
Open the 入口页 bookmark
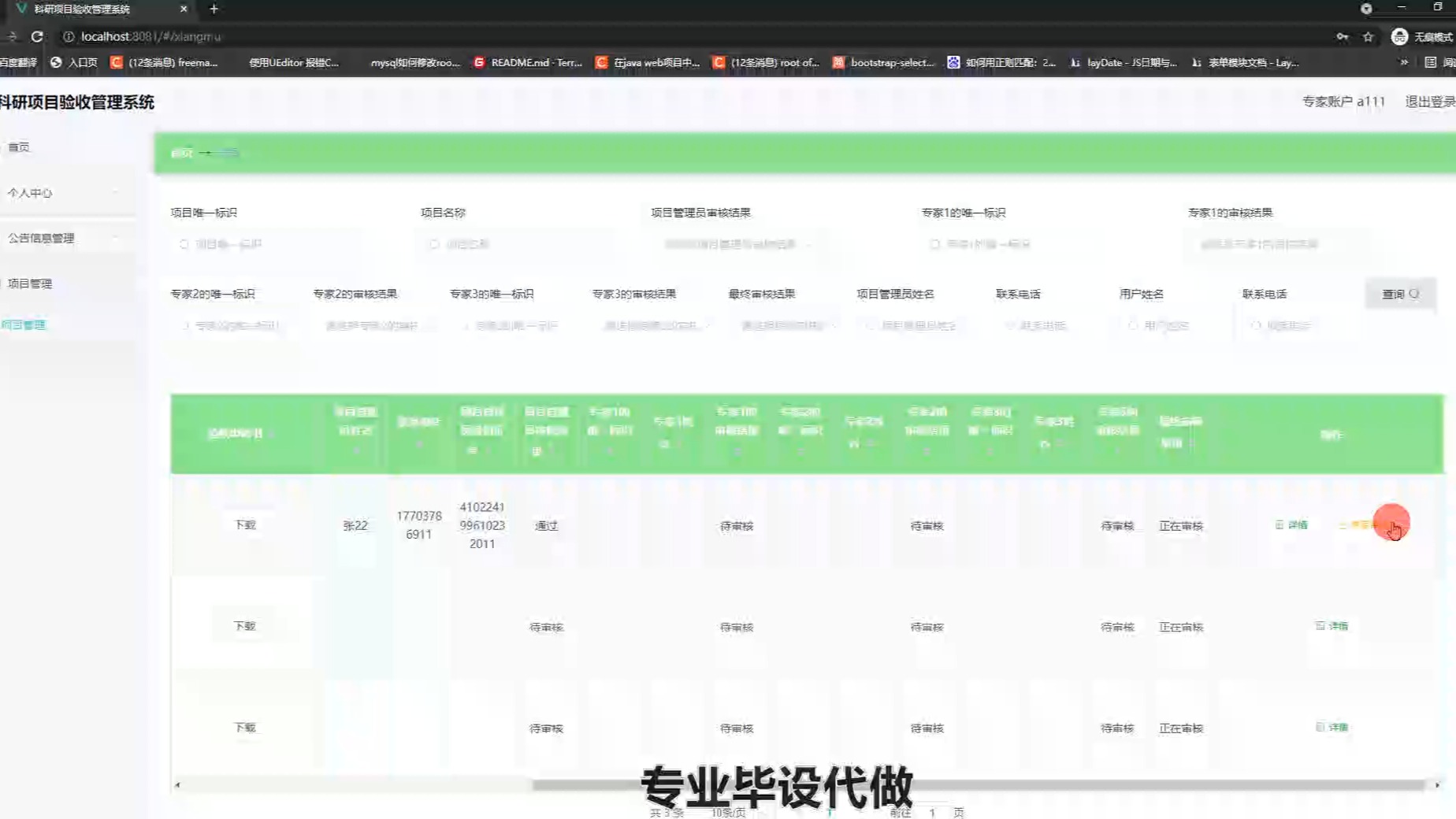point(74,62)
